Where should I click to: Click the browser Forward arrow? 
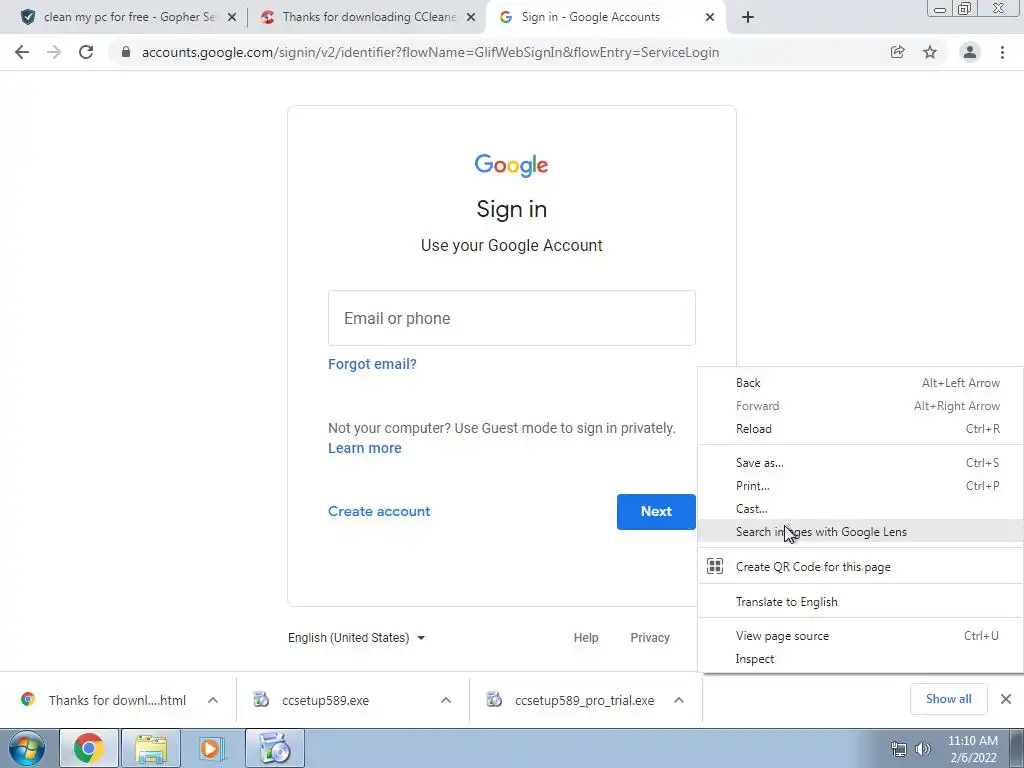[x=54, y=52]
